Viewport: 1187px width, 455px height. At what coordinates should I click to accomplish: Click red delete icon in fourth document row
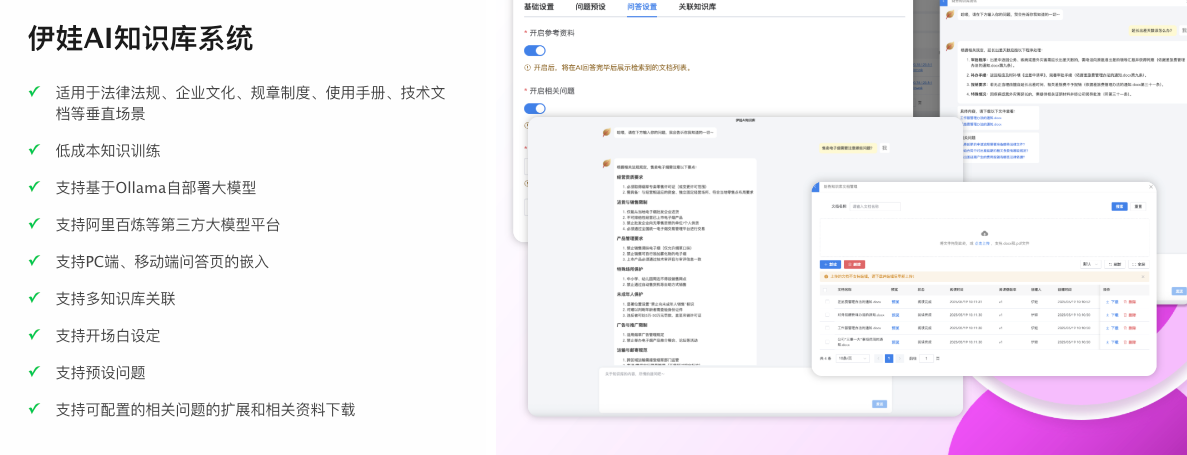pyautogui.click(x=1125, y=342)
